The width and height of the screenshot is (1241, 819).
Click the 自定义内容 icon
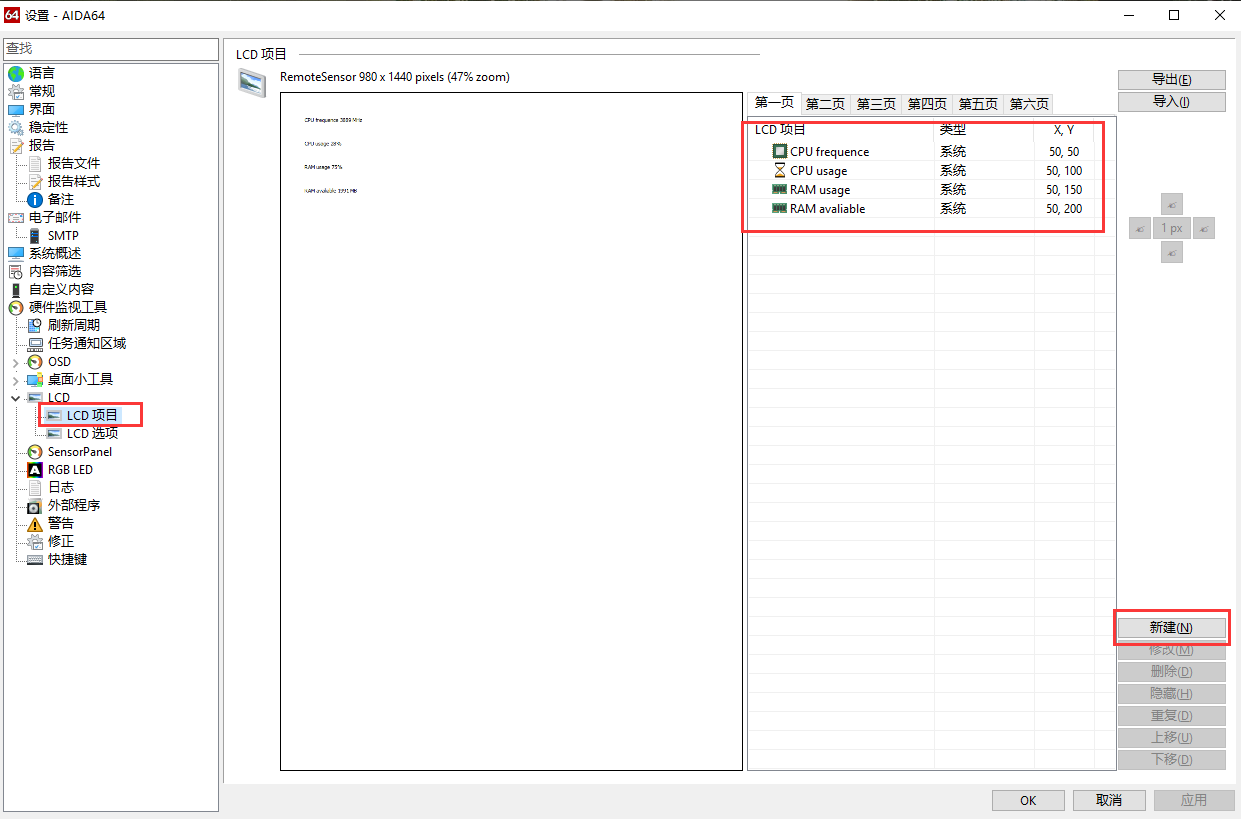[x=15, y=289]
